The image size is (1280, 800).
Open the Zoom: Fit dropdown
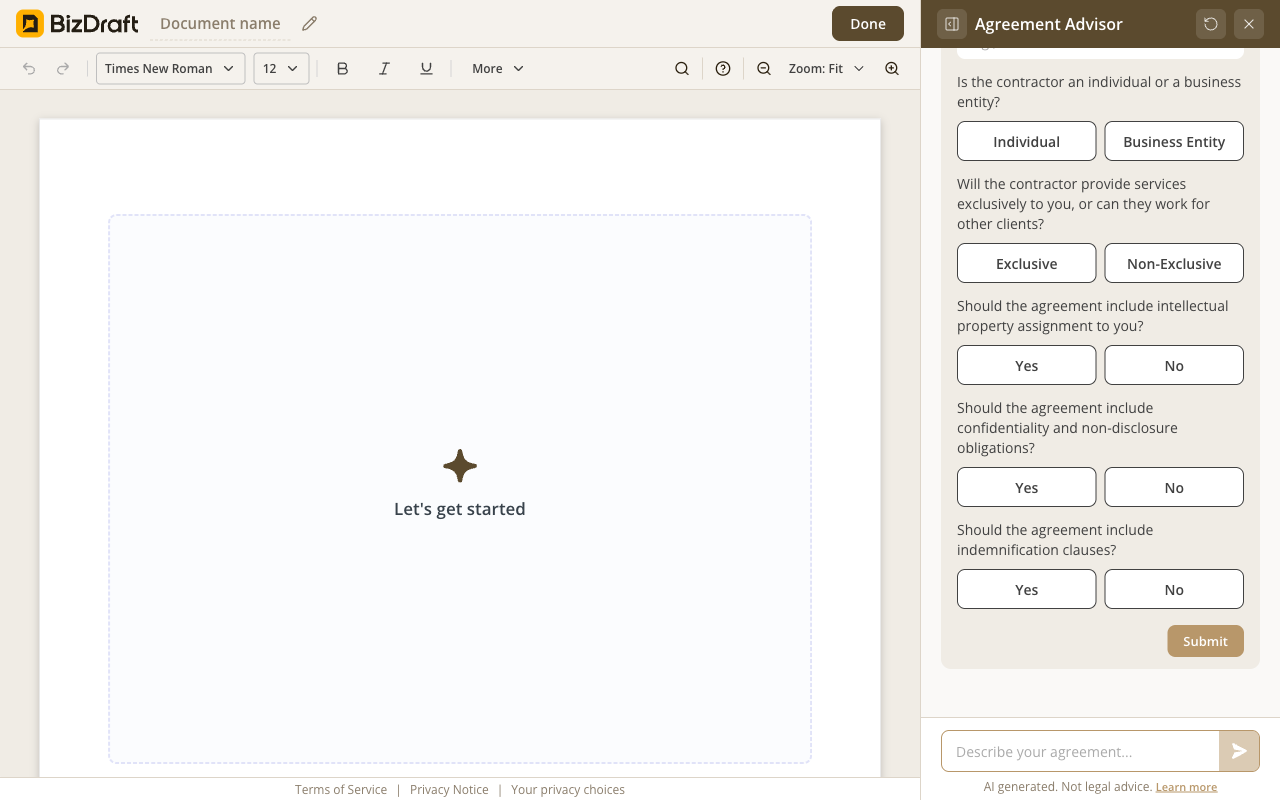826,68
